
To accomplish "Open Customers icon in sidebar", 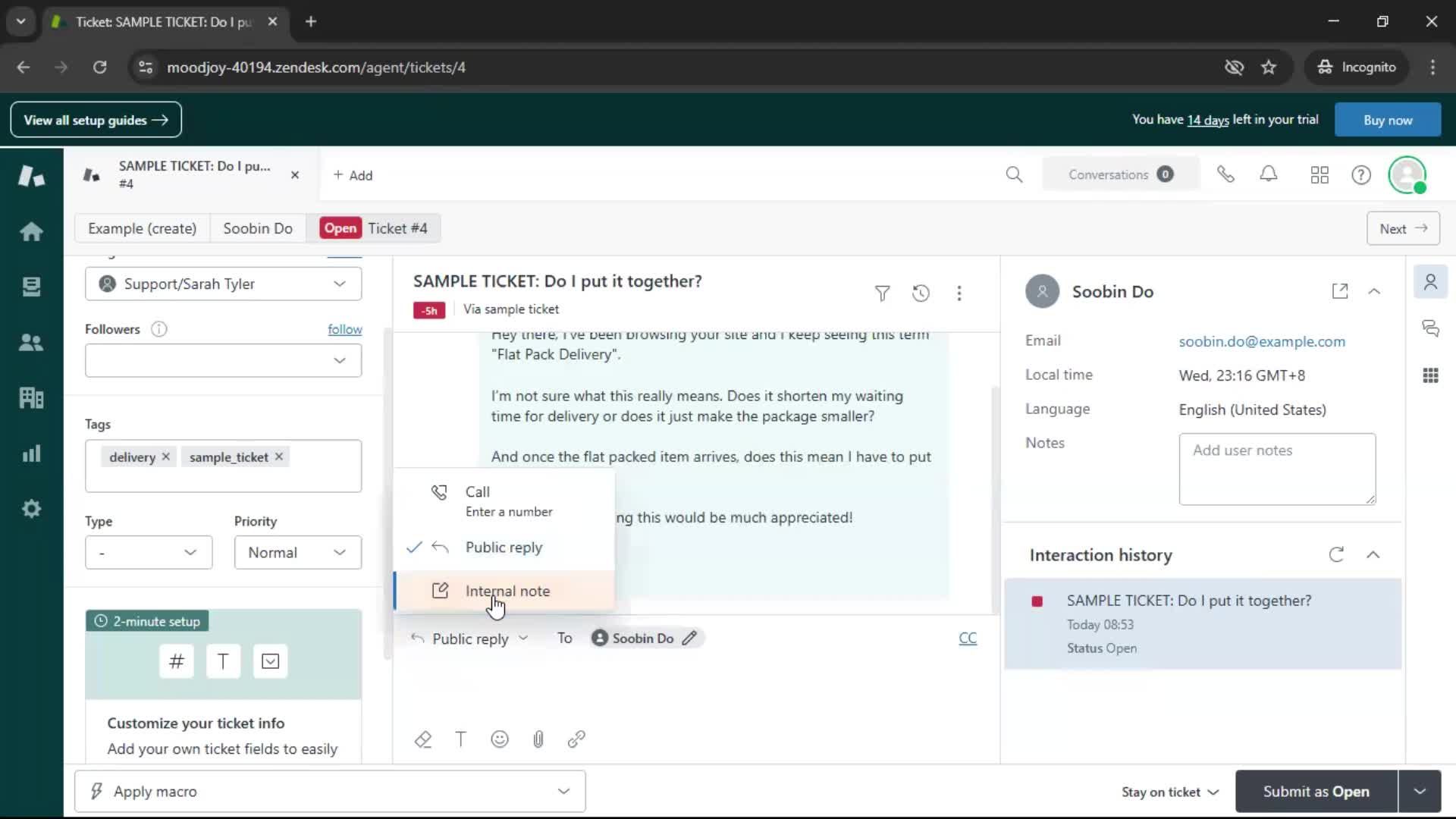I will [x=31, y=342].
